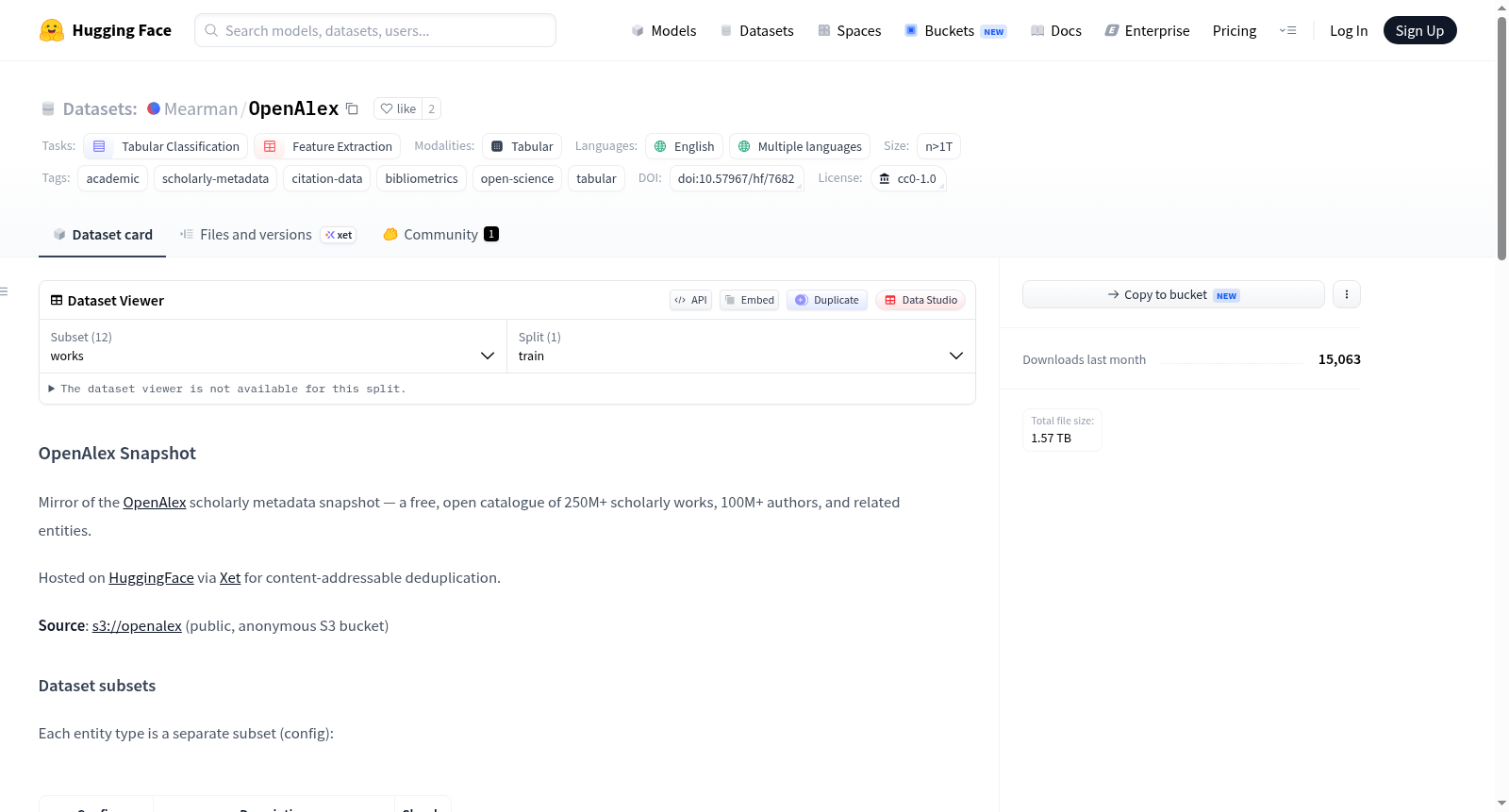The width and height of the screenshot is (1509, 812).
Task: Select the Multiple languages tag
Action: click(x=800, y=146)
